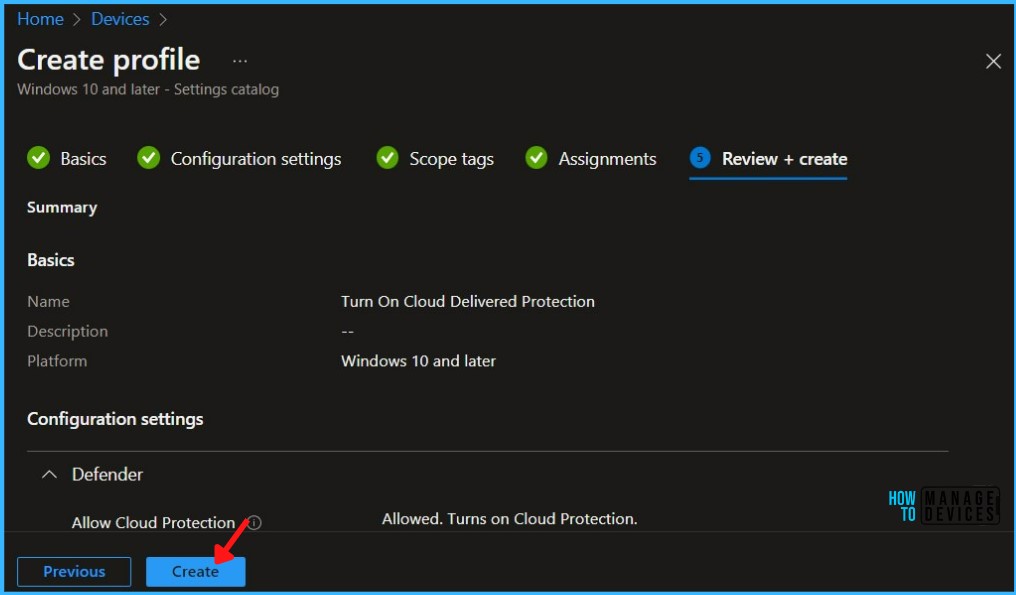Select the profile name 'Turn On Cloud Delivered Protection'
1016x595 pixels.
[468, 301]
